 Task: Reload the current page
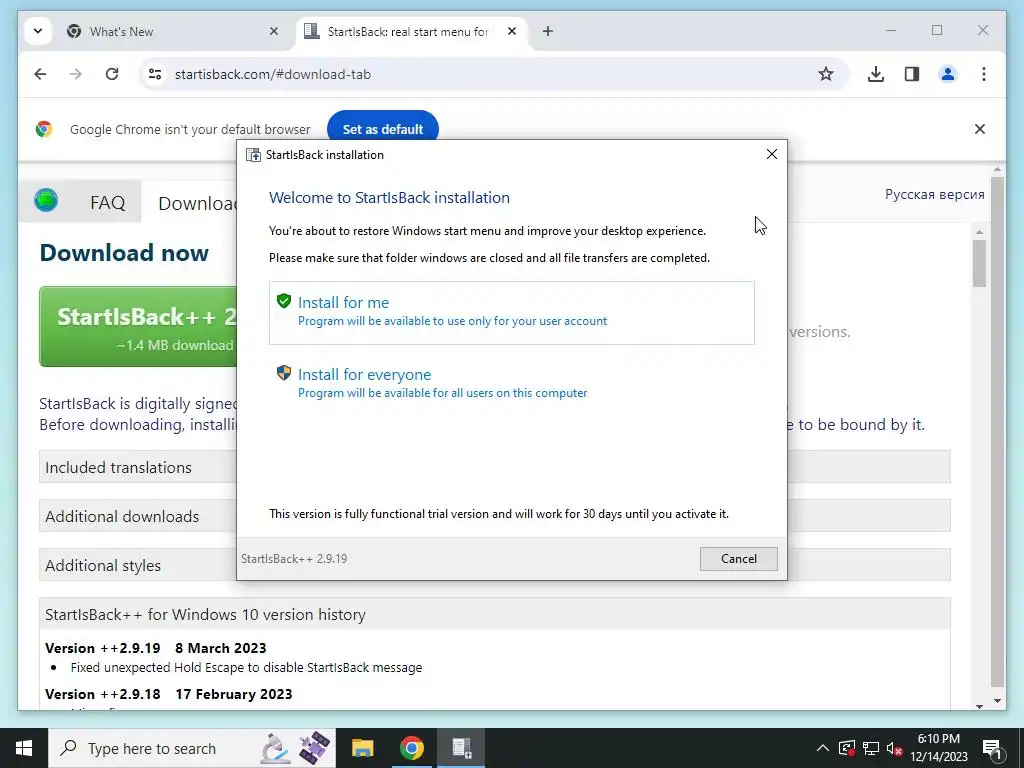(x=112, y=74)
